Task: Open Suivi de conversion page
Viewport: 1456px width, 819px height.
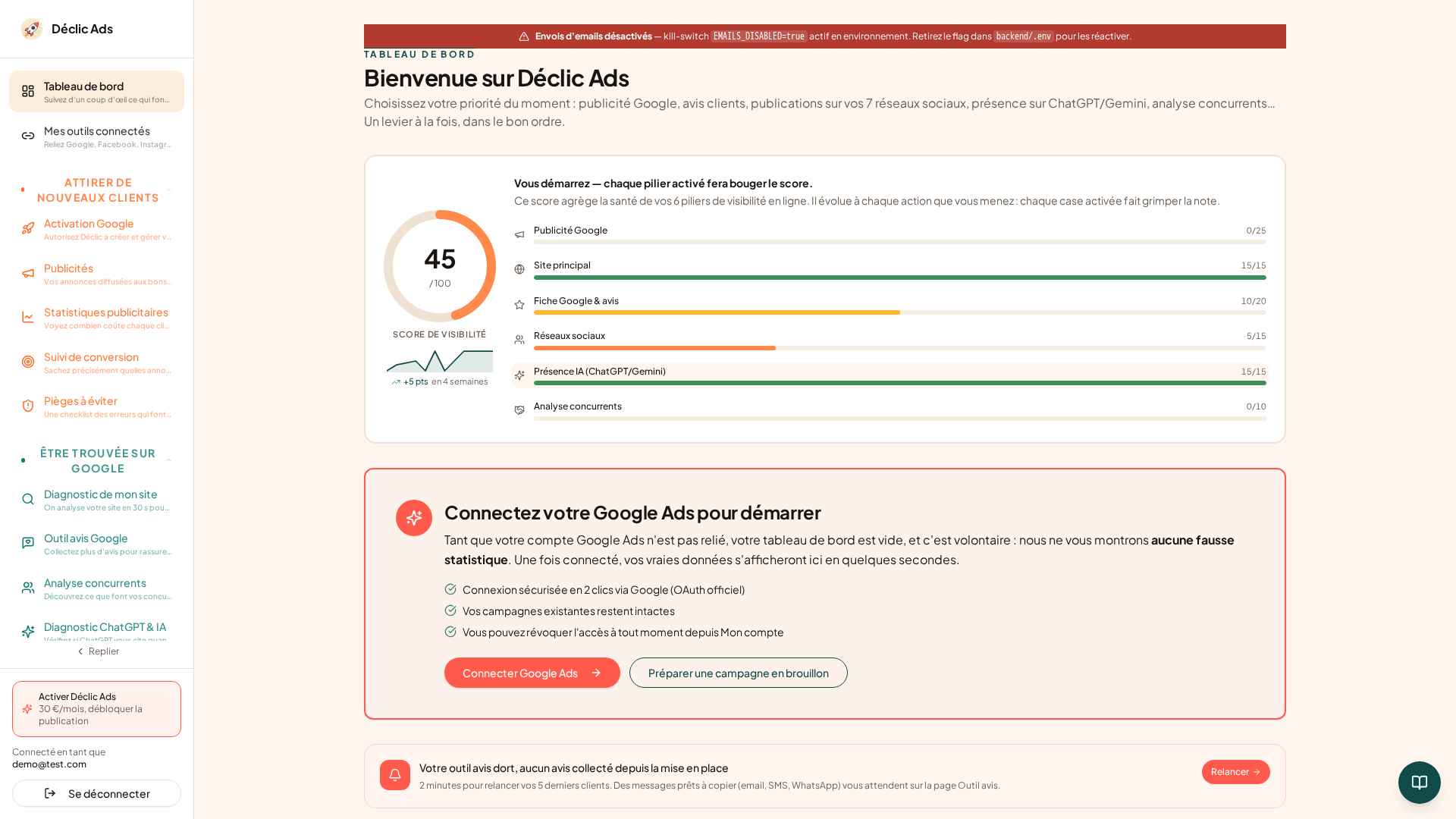Action: coord(96,362)
